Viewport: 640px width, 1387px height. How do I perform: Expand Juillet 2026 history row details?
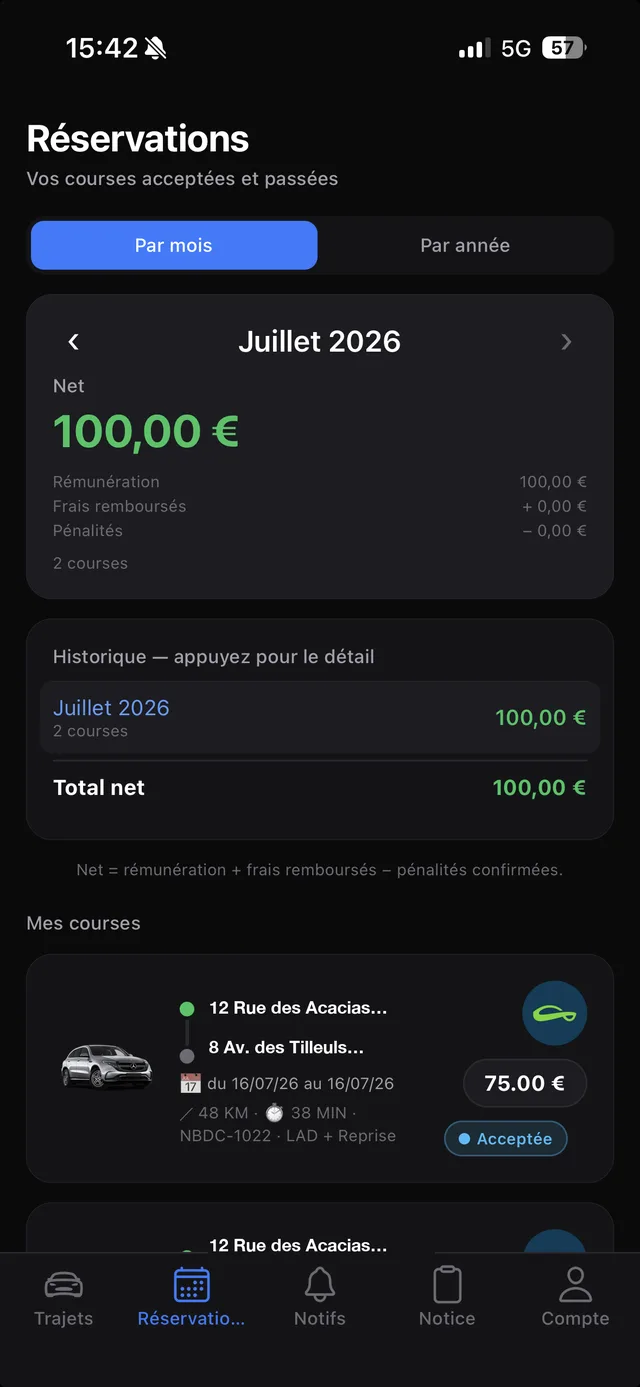(x=320, y=718)
